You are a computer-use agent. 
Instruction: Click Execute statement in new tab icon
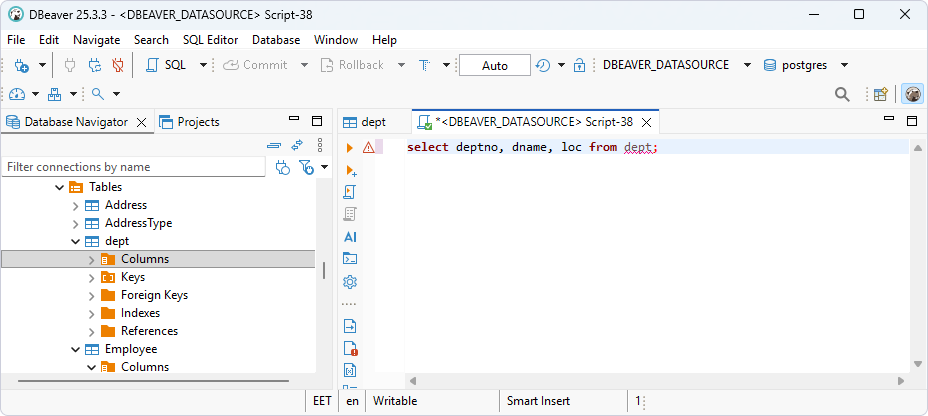click(x=351, y=170)
